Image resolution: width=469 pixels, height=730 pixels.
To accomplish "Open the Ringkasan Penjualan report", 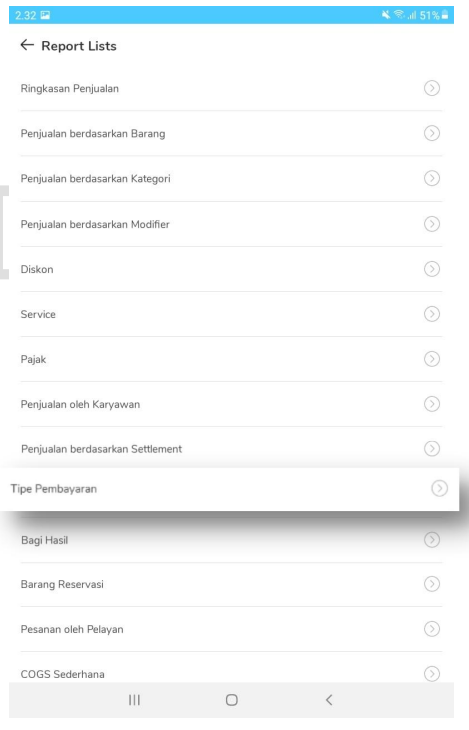I will pos(231,88).
